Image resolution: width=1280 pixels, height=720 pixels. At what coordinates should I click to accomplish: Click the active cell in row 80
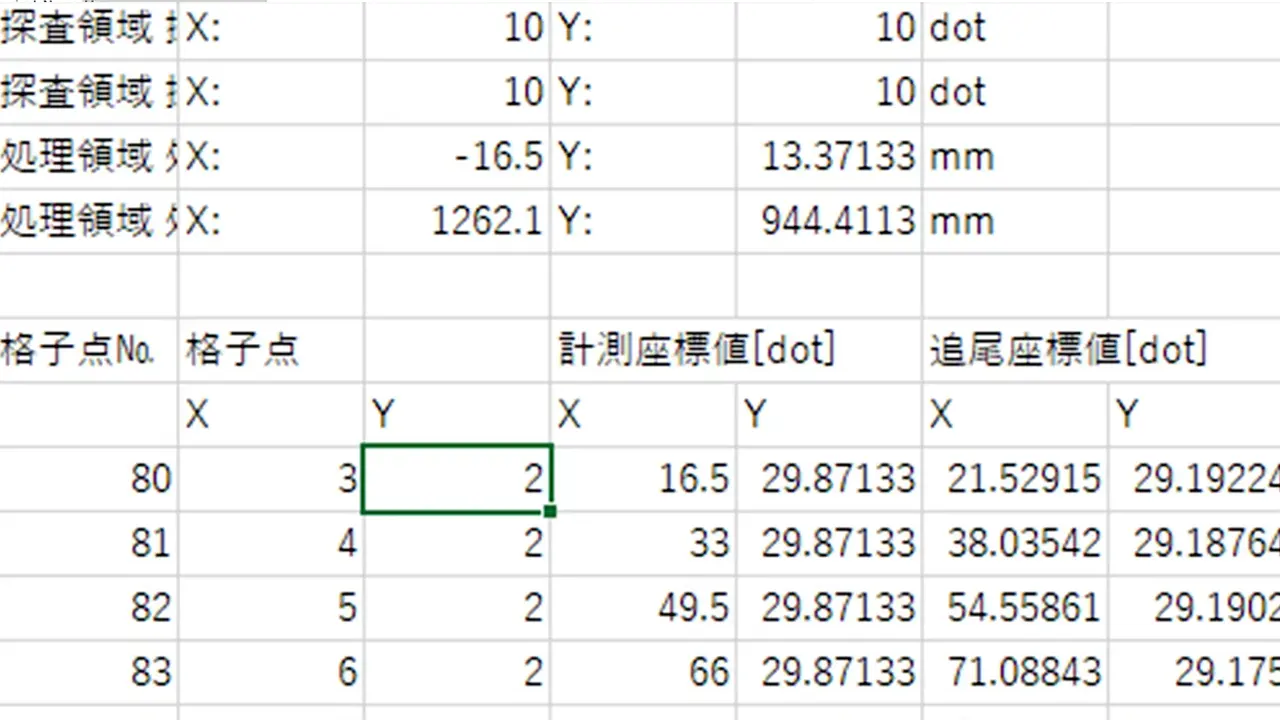[457, 479]
